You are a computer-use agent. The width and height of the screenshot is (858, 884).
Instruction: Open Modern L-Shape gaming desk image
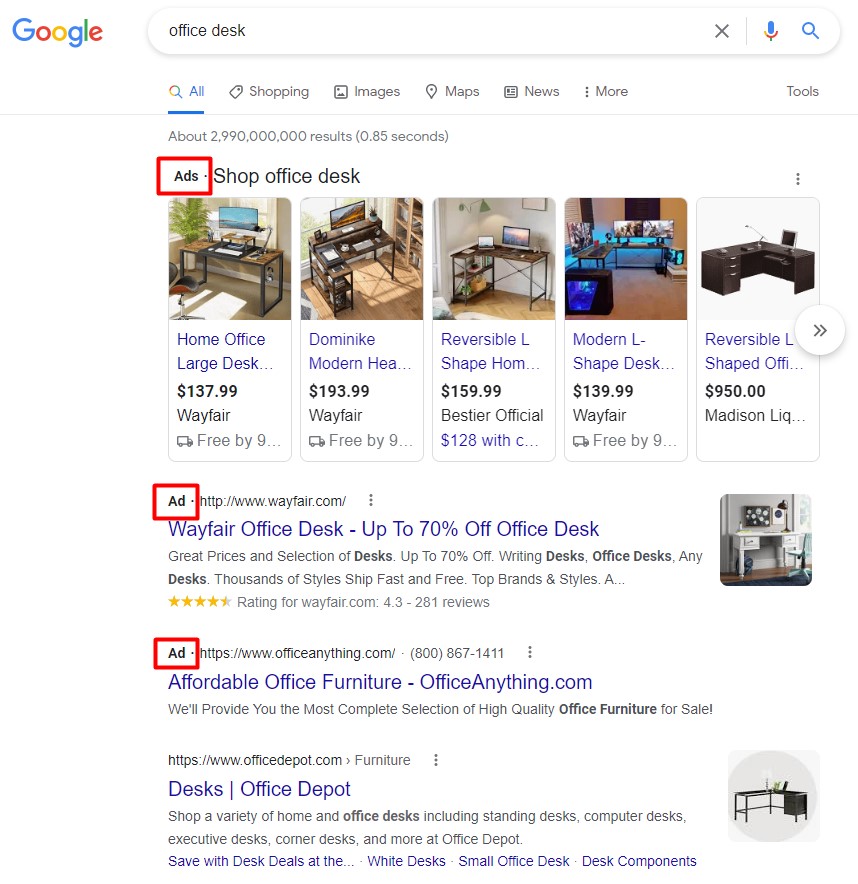click(626, 259)
